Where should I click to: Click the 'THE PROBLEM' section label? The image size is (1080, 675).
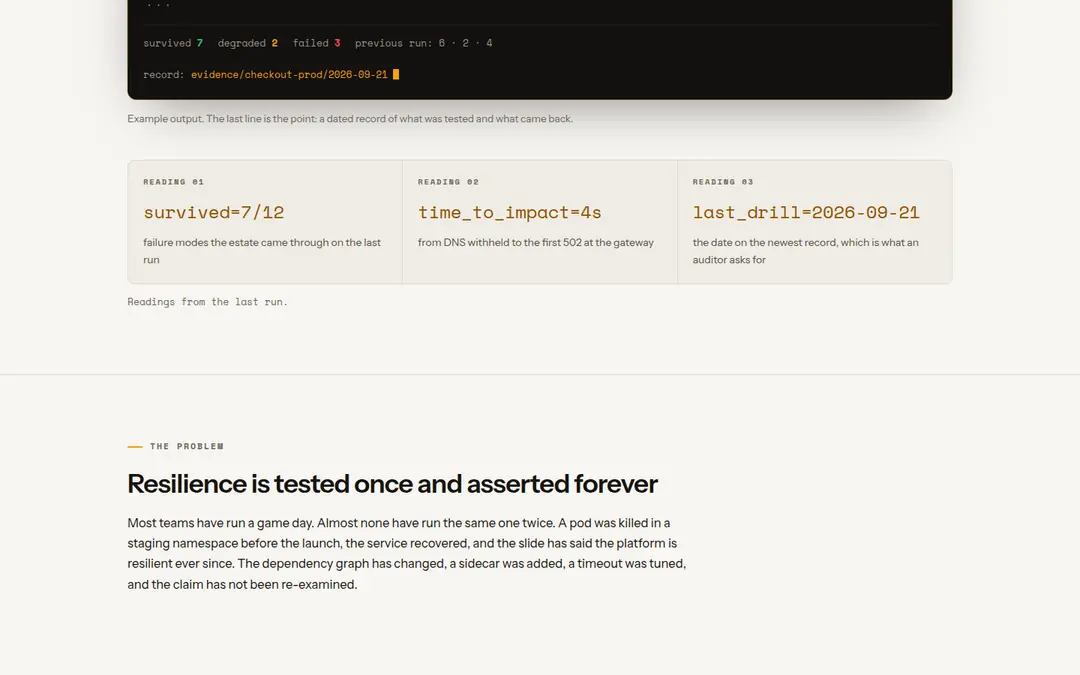pyautogui.click(x=187, y=446)
